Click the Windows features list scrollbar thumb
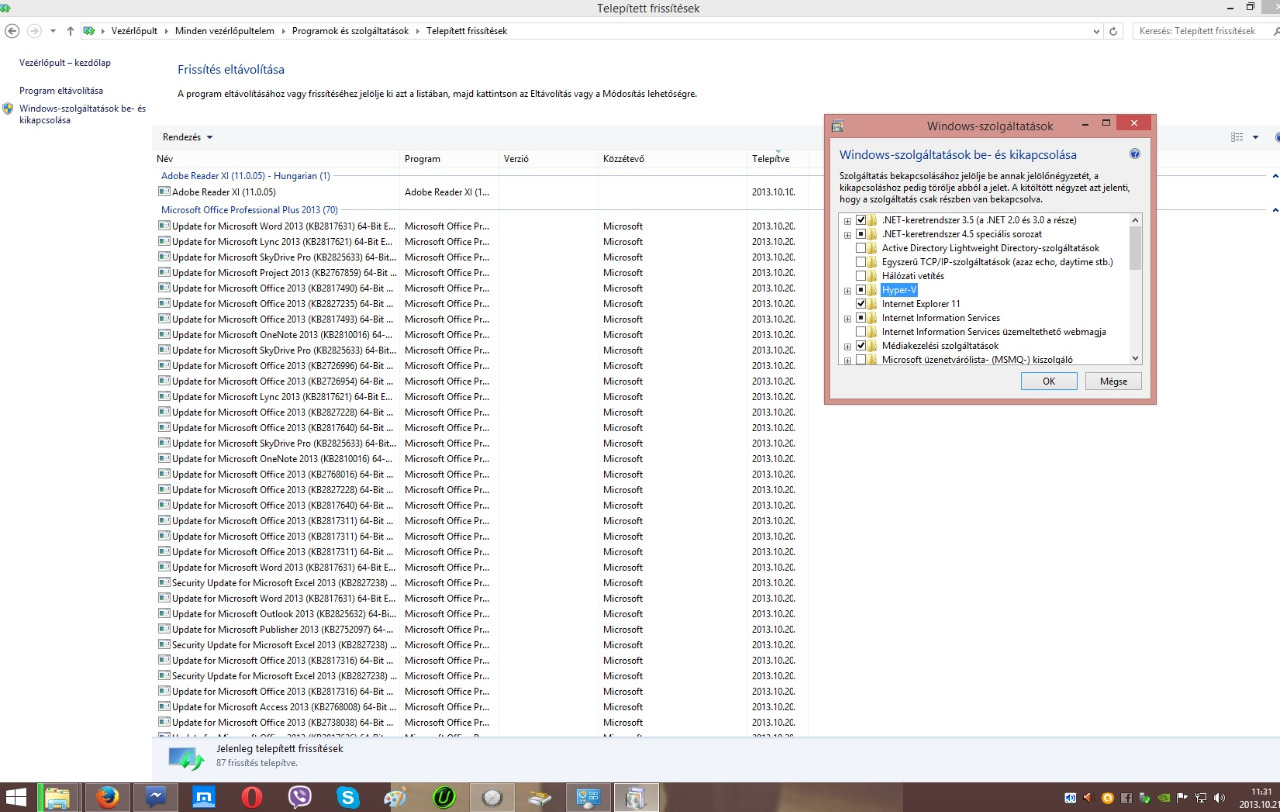 coord(1135,248)
